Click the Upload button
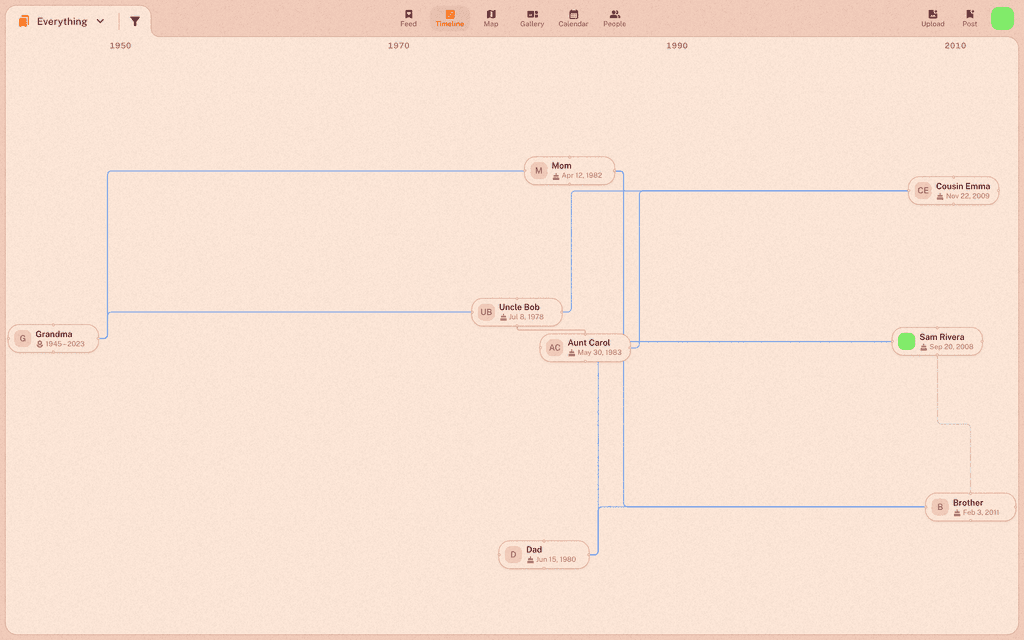This screenshot has height=640, width=1024. pyautogui.click(x=932, y=18)
